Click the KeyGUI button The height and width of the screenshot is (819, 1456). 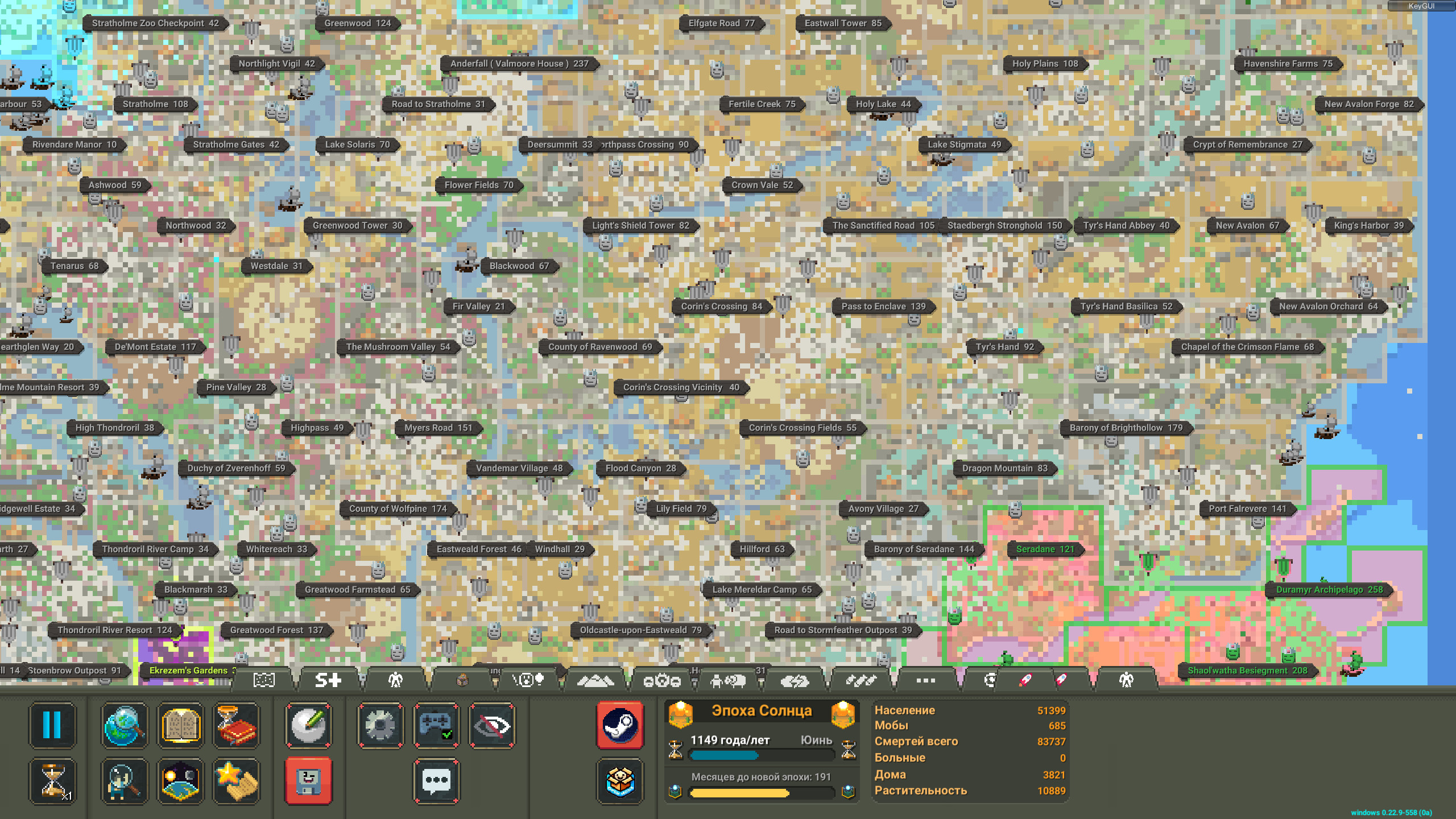pyautogui.click(x=1421, y=6)
